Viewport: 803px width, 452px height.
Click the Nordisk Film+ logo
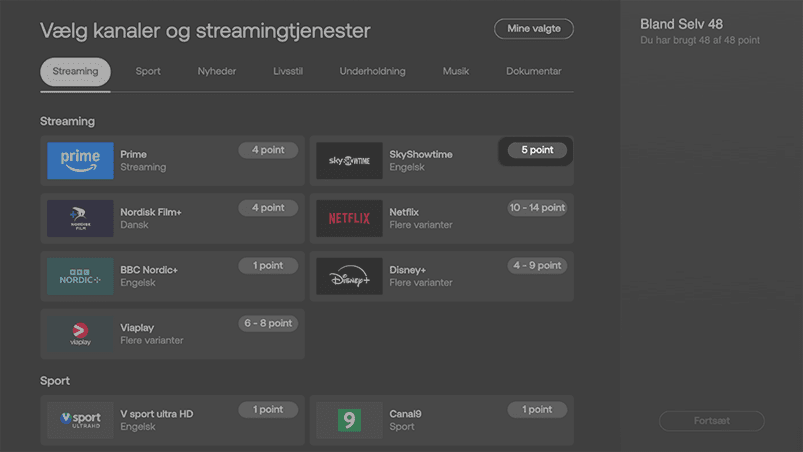tap(80, 218)
